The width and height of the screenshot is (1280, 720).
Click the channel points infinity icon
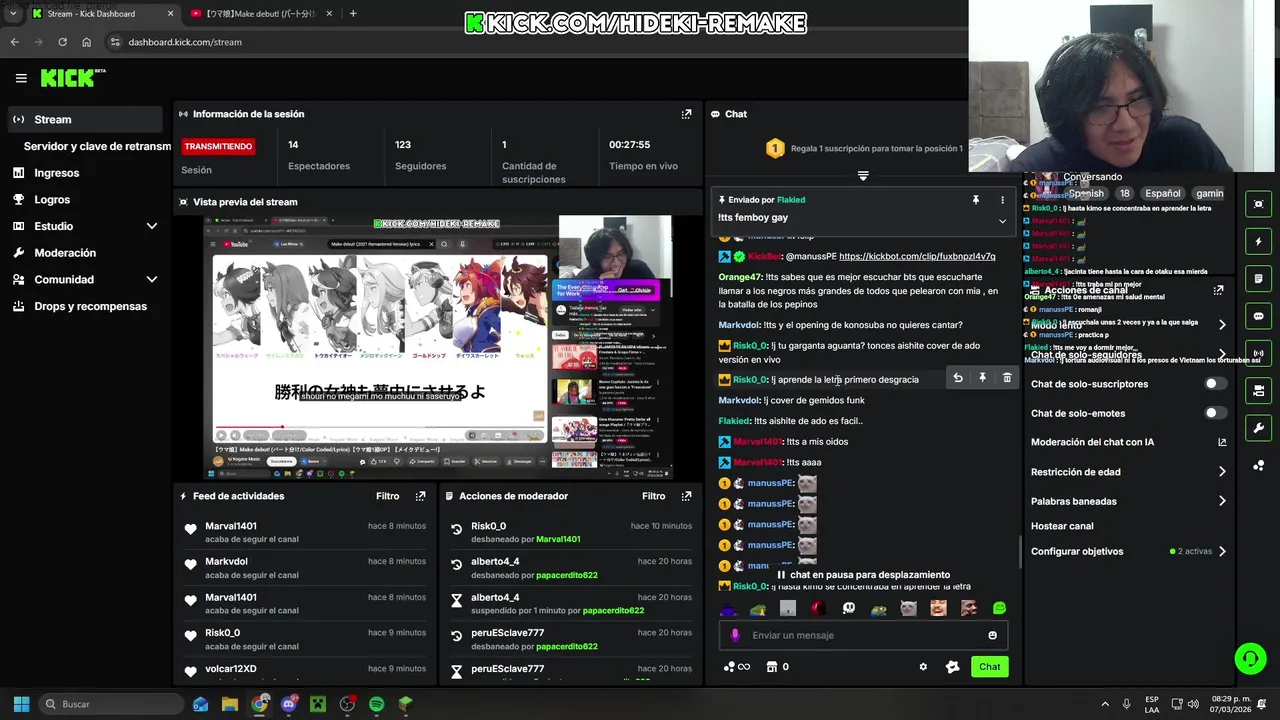click(736, 667)
